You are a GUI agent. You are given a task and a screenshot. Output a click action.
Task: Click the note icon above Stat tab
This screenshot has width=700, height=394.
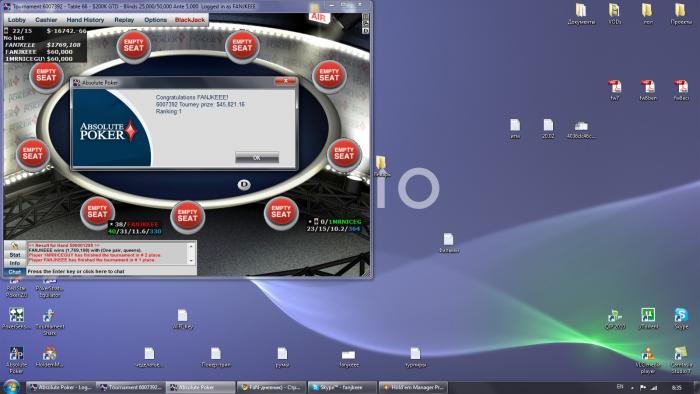(15, 245)
